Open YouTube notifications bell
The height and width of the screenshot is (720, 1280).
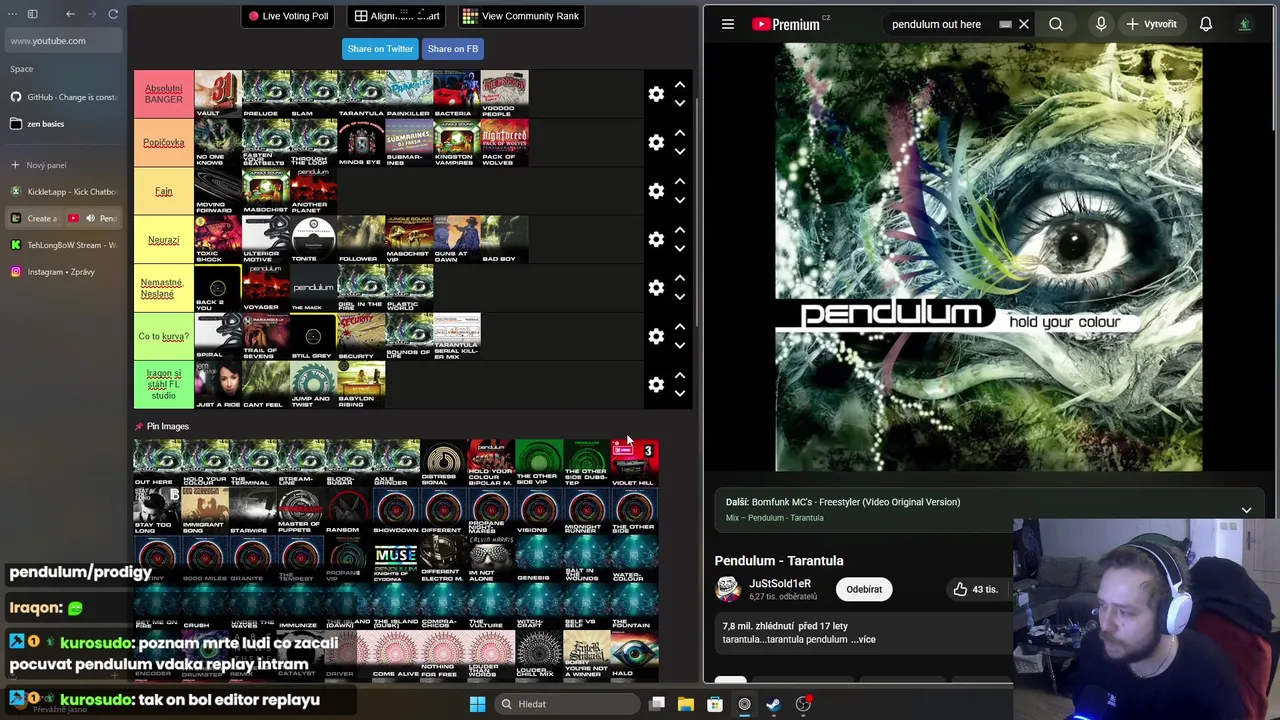pyautogui.click(x=1206, y=24)
